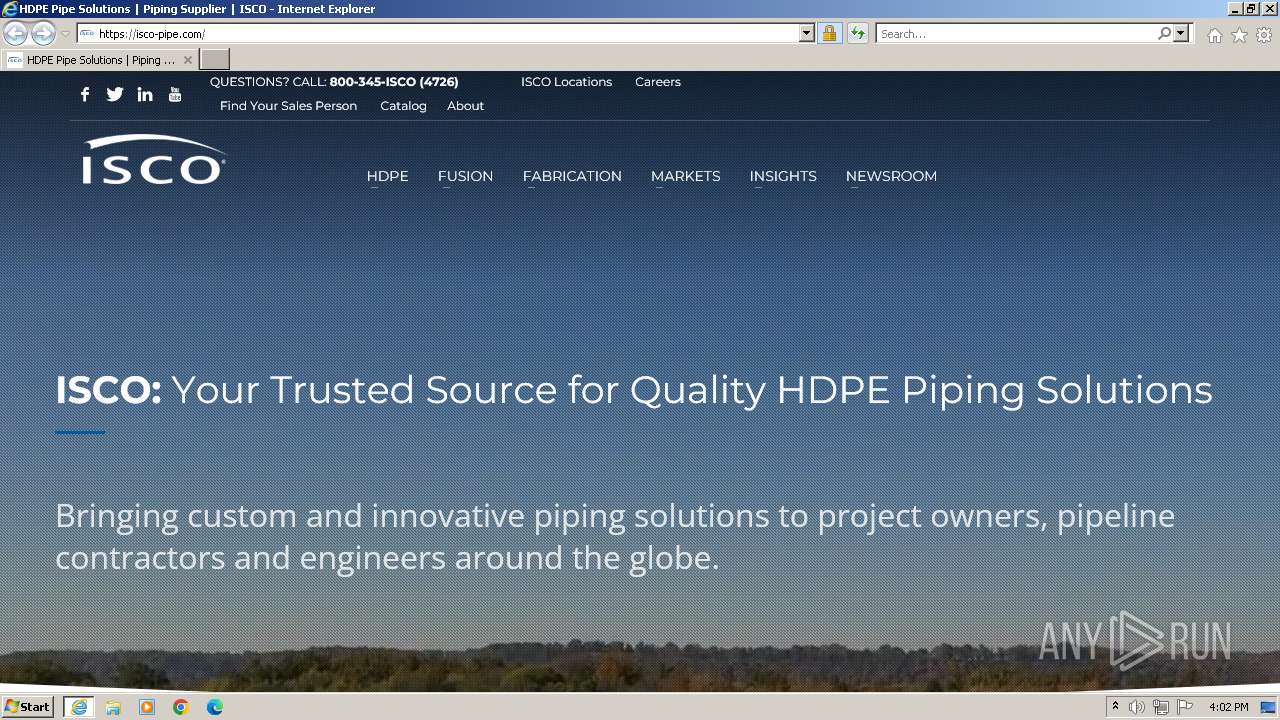Open Favorites star icon
Image resolution: width=1280 pixels, height=720 pixels.
pos(1239,35)
